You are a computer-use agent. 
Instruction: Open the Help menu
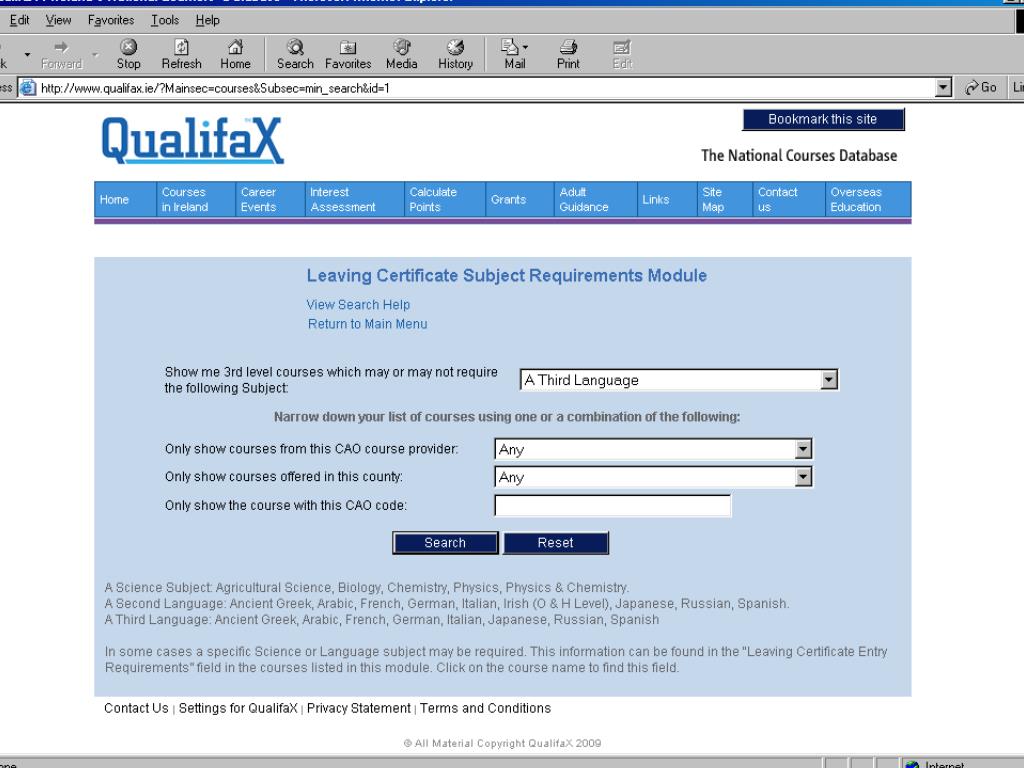pos(208,20)
